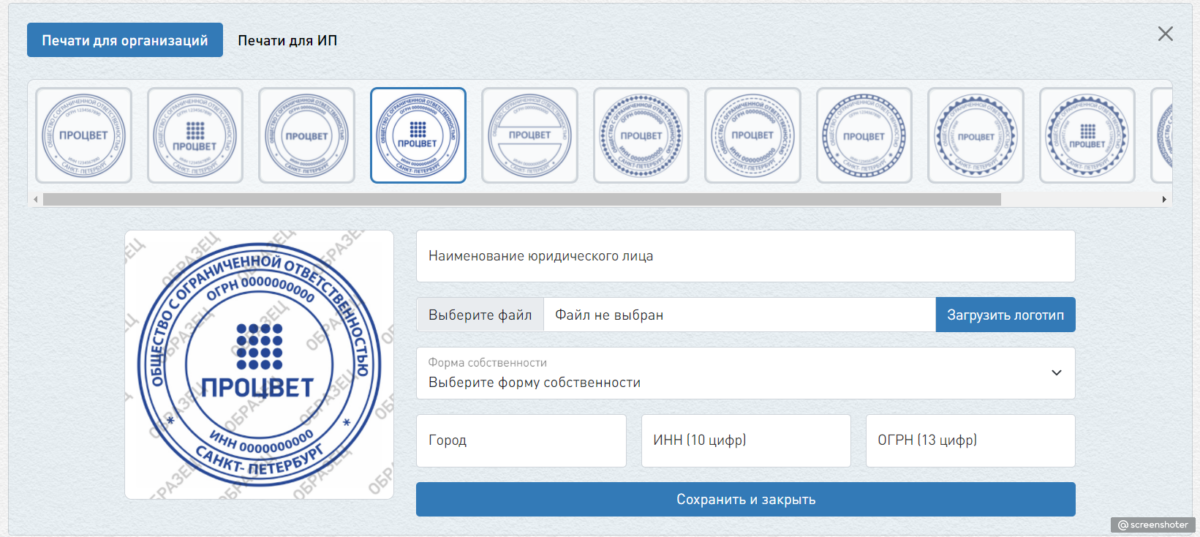
Task: Click the ОГРН (13 цифр) field
Action: (x=969, y=441)
